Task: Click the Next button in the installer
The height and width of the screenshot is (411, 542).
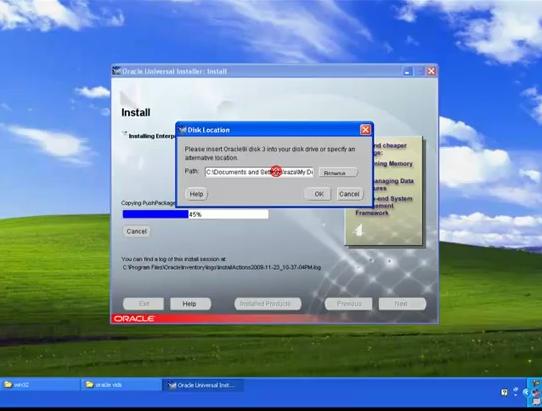Action: coord(402,304)
